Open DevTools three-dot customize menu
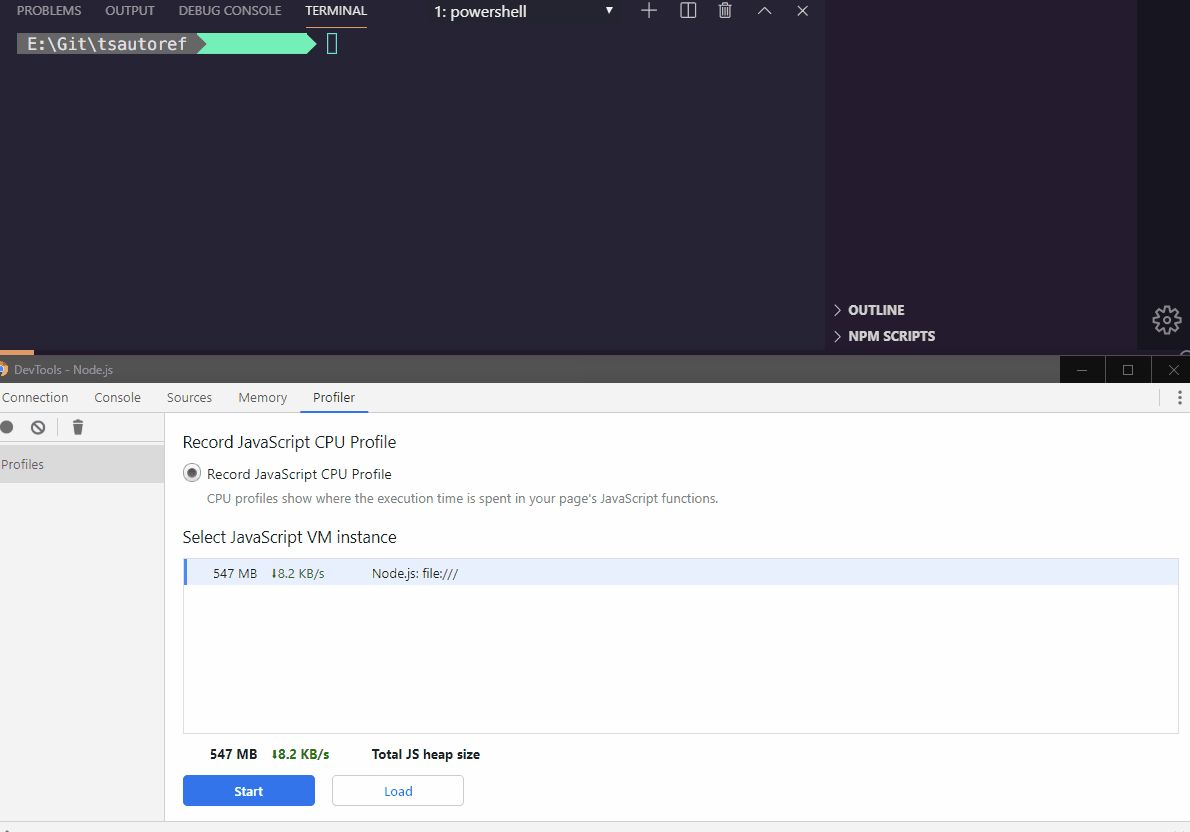This screenshot has width=1190, height=832. (x=1179, y=397)
